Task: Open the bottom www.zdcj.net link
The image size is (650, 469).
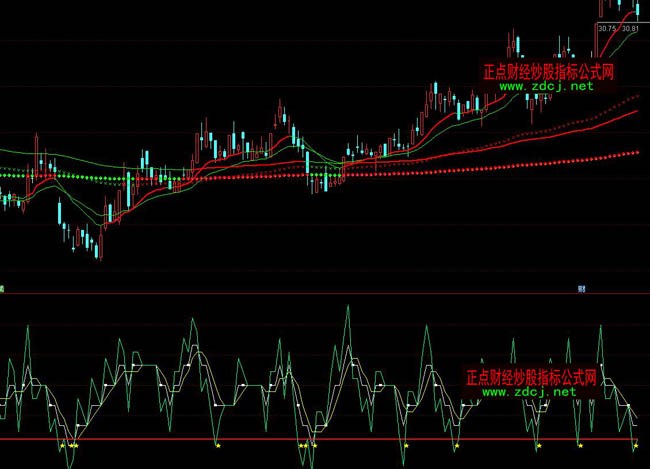Action: coord(530,393)
